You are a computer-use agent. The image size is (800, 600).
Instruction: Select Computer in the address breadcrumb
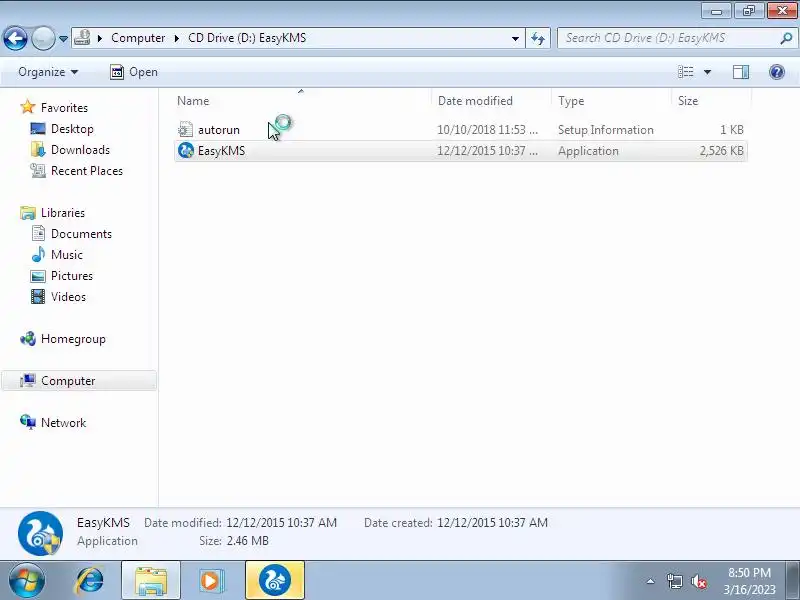tap(138, 38)
